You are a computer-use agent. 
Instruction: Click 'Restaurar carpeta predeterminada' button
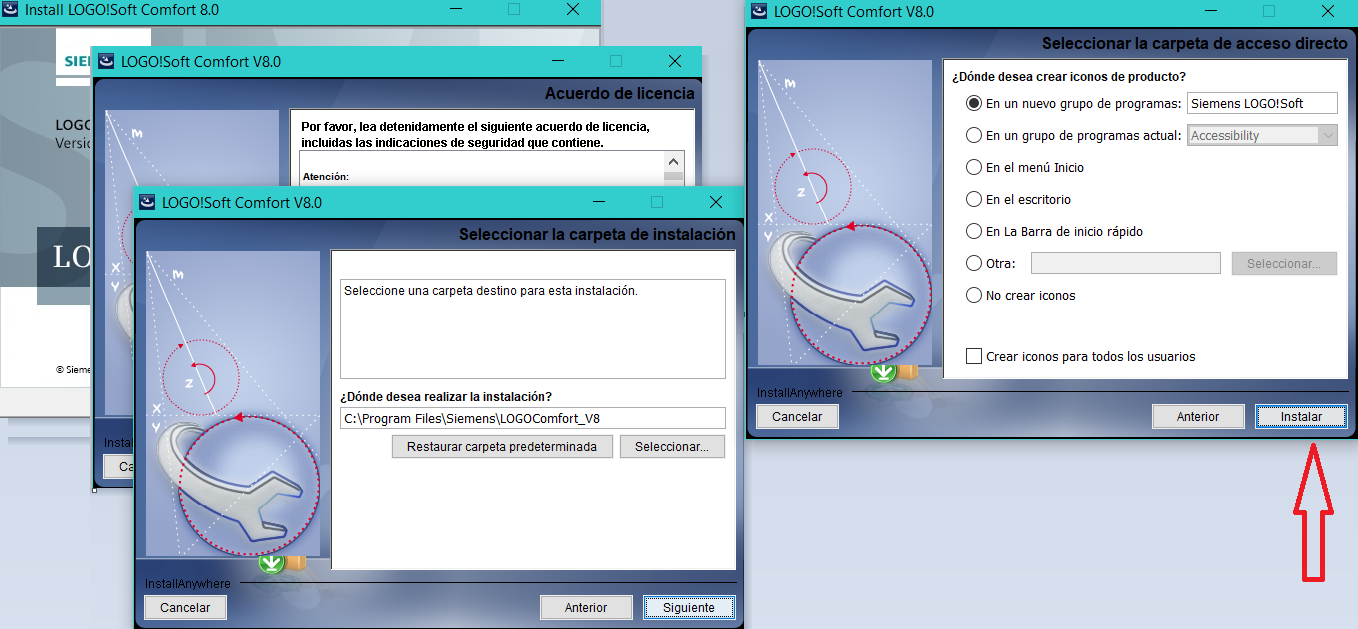pyautogui.click(x=501, y=447)
